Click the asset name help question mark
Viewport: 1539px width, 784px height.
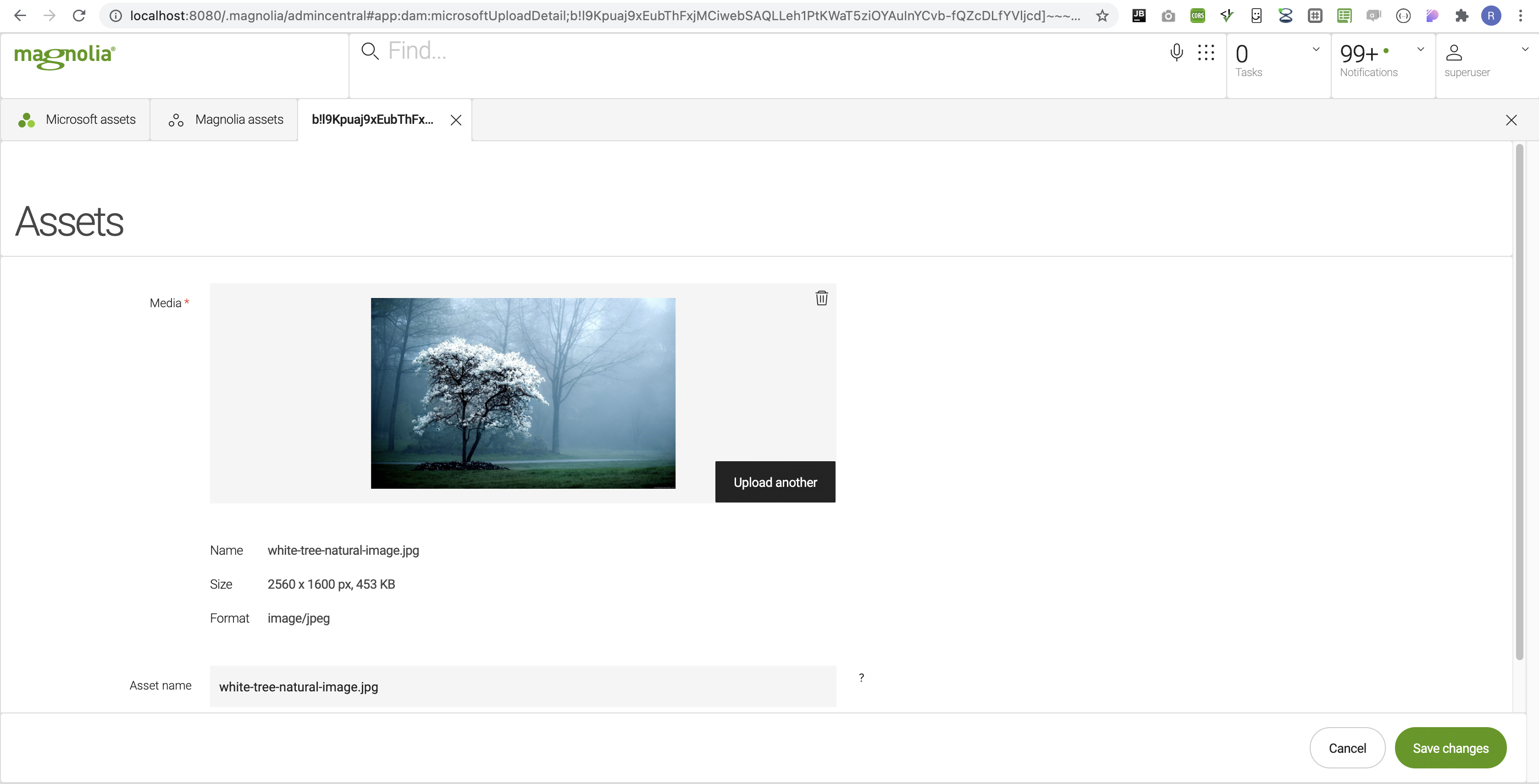click(x=861, y=678)
